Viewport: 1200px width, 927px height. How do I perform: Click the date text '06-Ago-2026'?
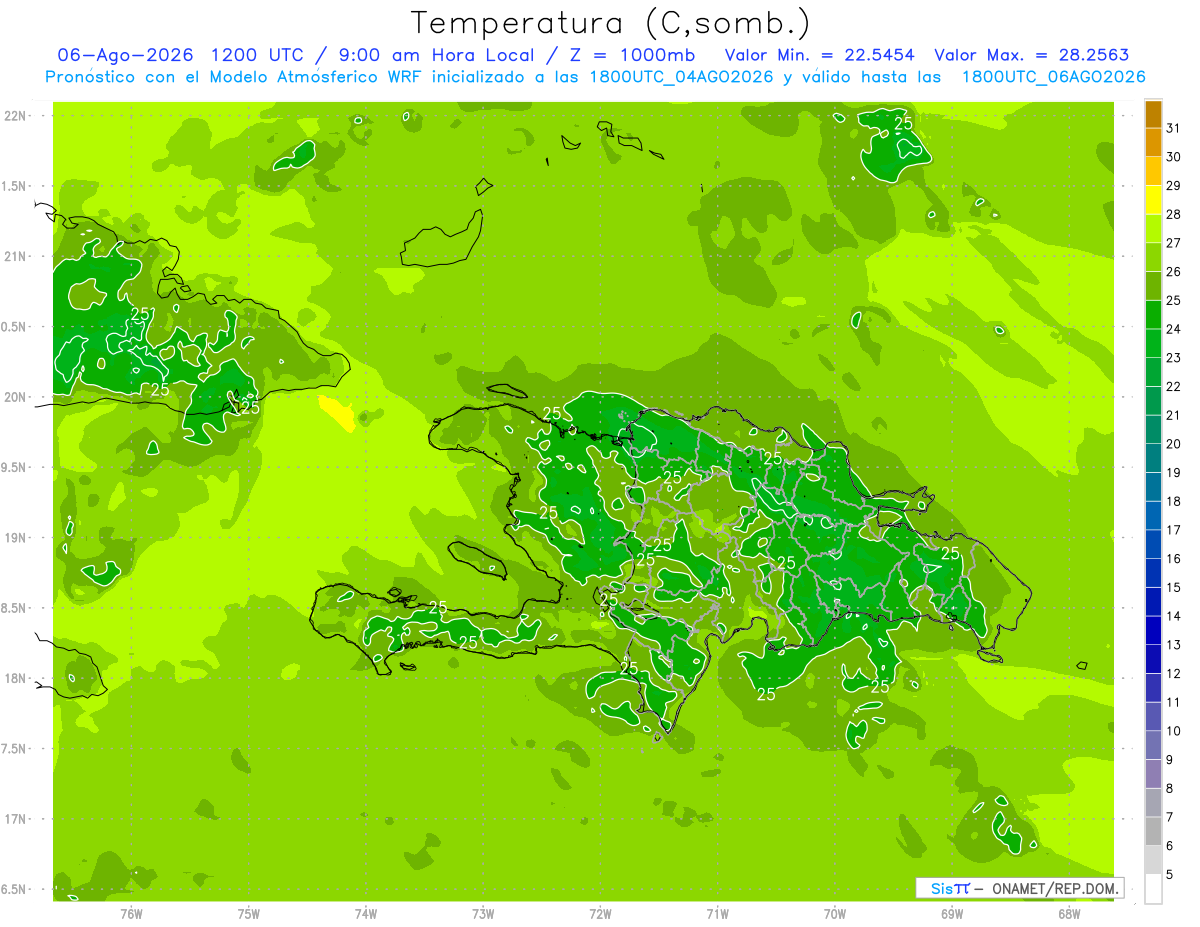[x=125, y=55]
